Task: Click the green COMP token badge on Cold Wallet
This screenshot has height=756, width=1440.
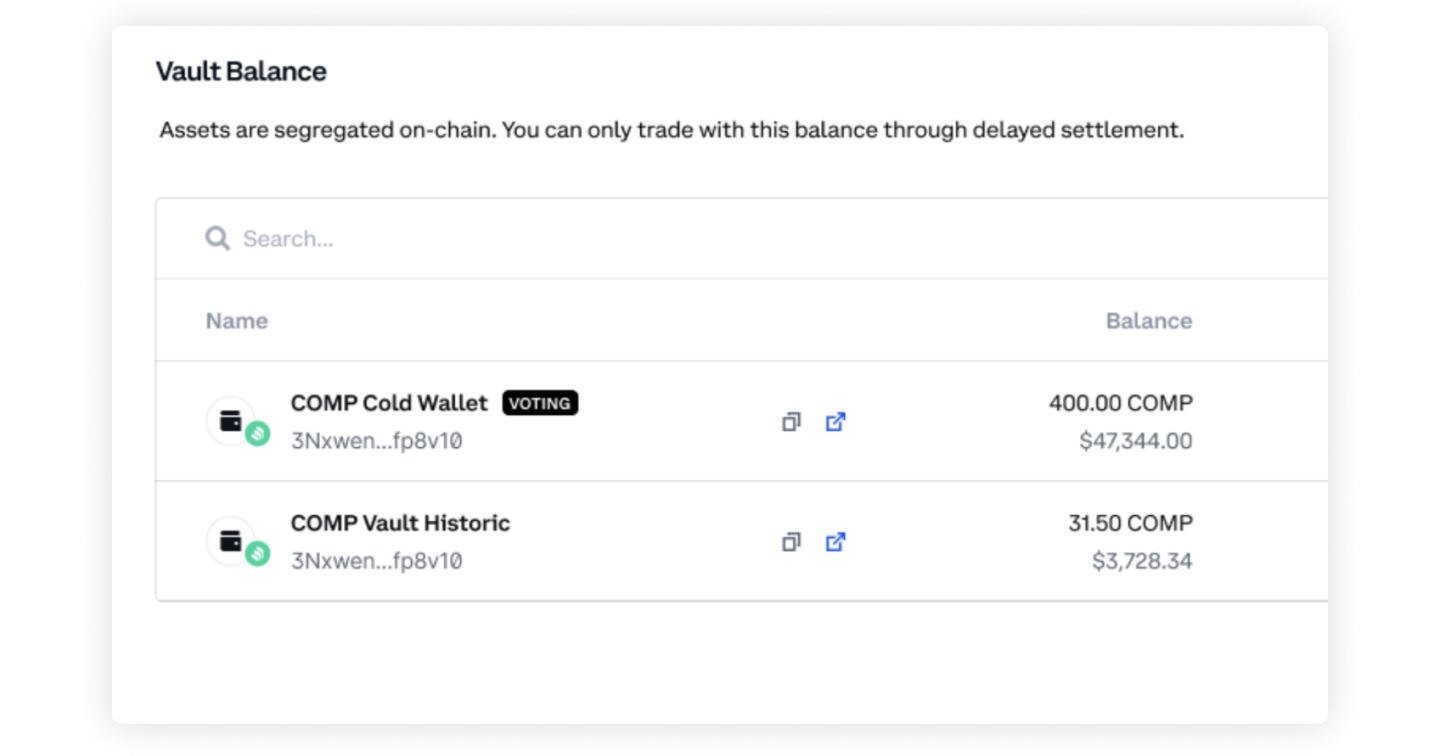Action: click(258, 434)
